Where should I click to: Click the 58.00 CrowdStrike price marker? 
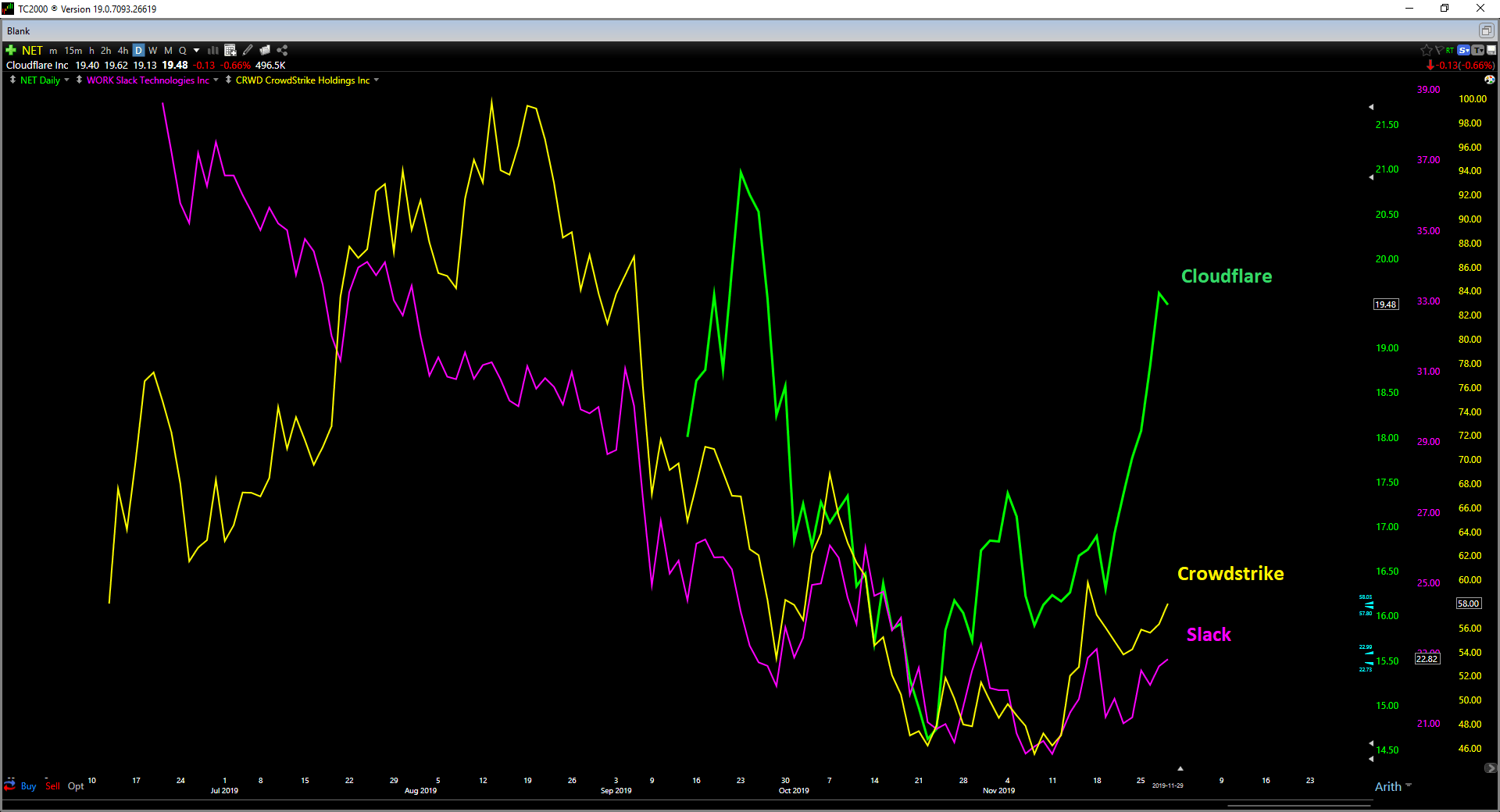[x=1469, y=604]
